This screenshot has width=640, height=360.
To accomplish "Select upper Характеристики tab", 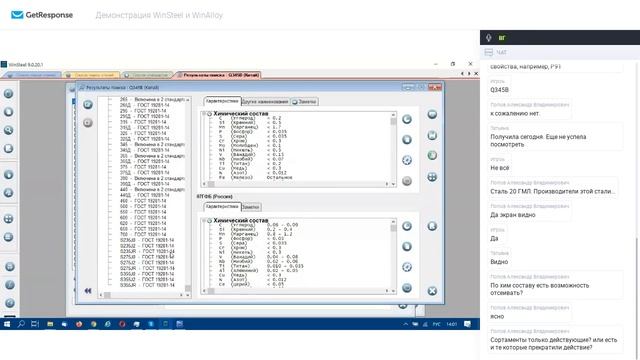I will click(222, 101).
